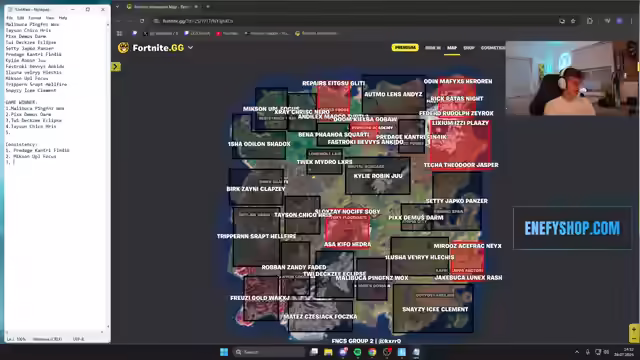Bookmark page with the star icon
This screenshot has width=640, height=360.
tap(573, 21)
